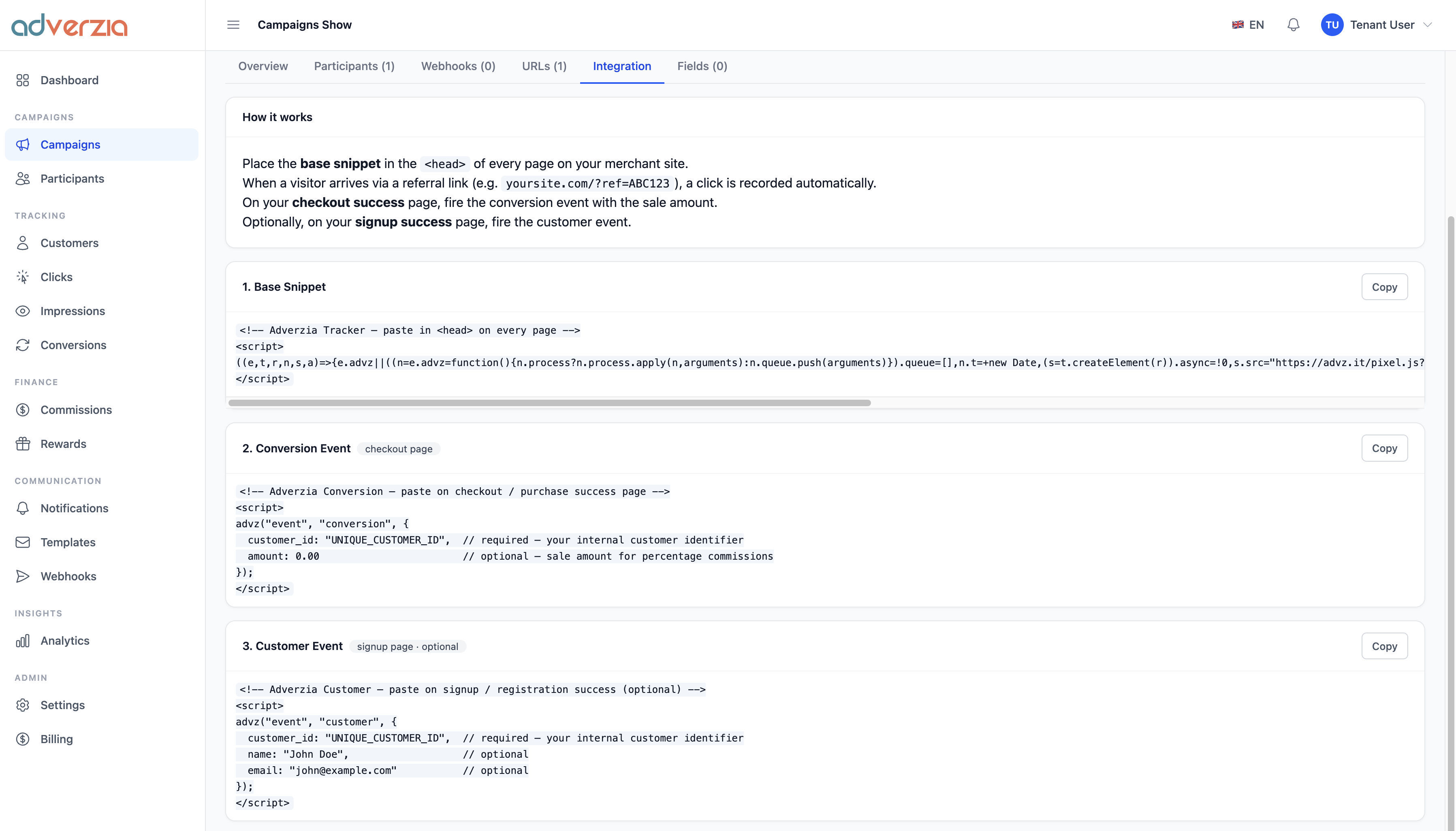Click the Rewards gift icon
The image size is (1456, 831).
tap(23, 444)
